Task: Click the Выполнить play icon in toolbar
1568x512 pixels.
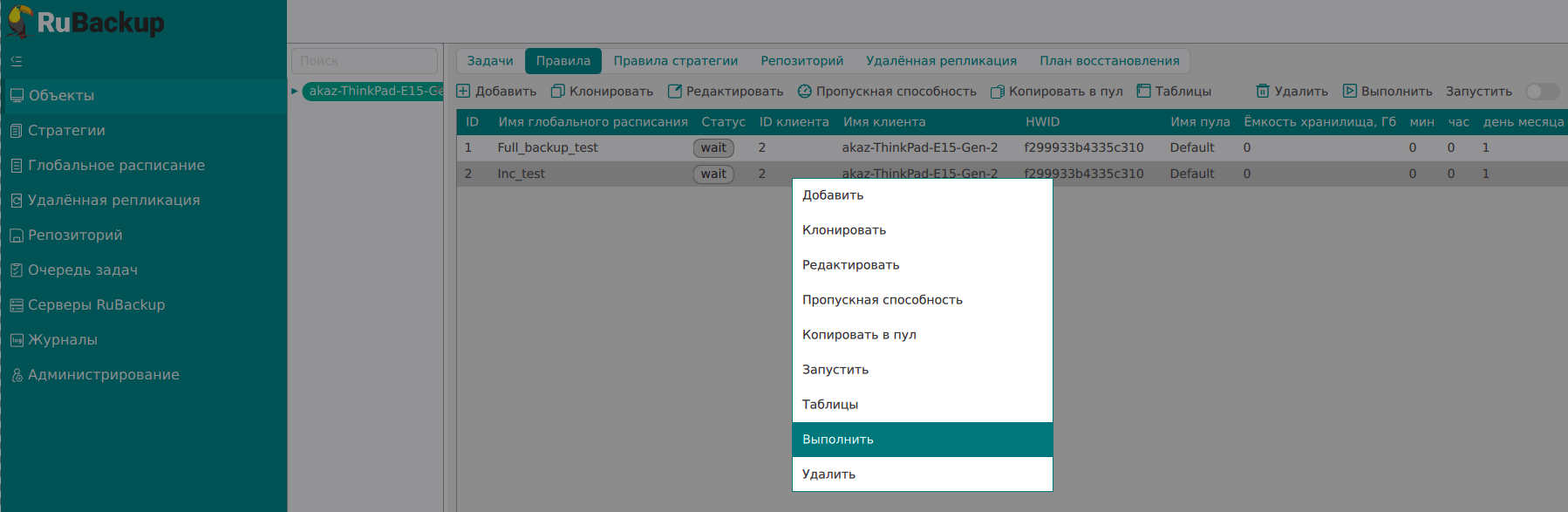Action: point(1349,92)
